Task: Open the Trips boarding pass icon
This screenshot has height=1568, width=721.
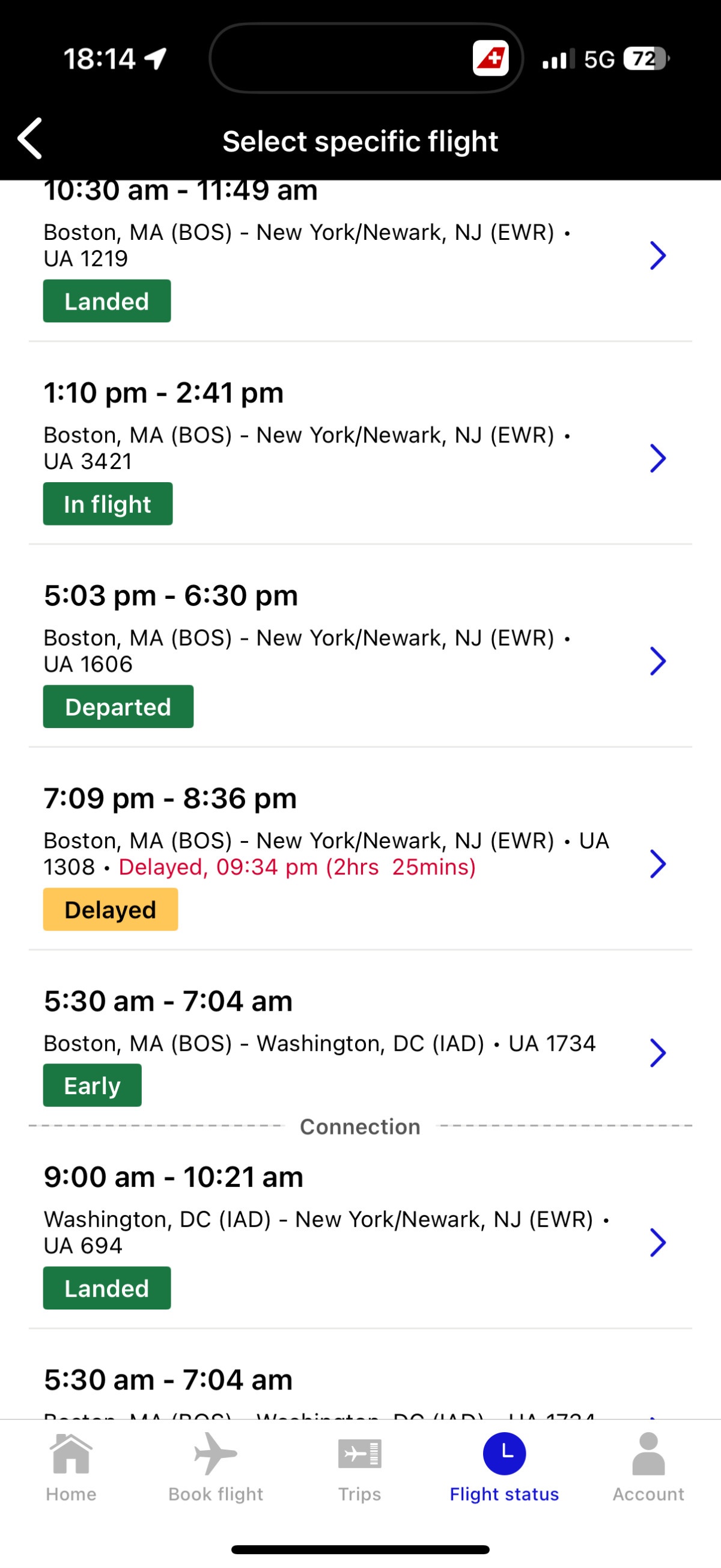Action: coord(359,1454)
